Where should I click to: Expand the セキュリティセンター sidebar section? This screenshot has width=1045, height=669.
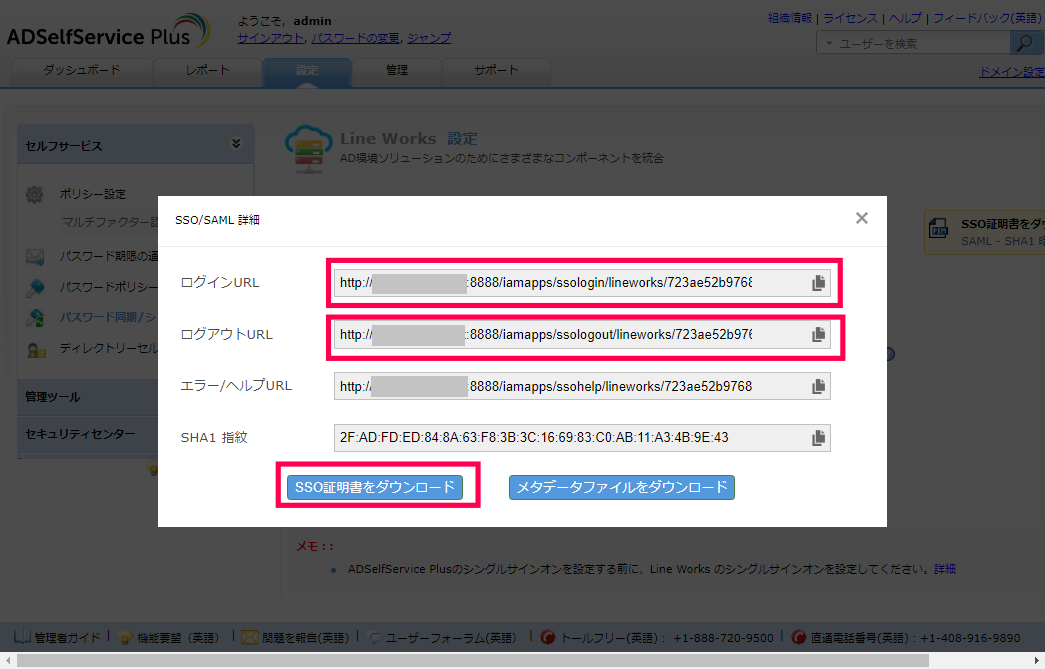point(88,434)
